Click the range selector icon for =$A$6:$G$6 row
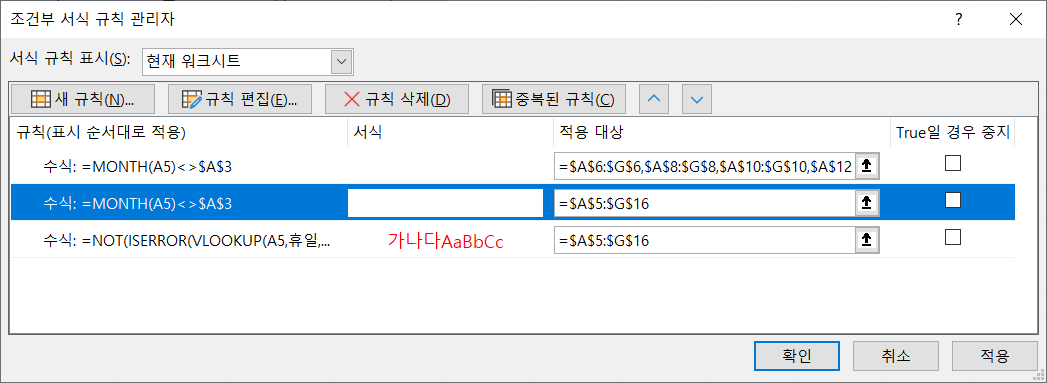 866,167
